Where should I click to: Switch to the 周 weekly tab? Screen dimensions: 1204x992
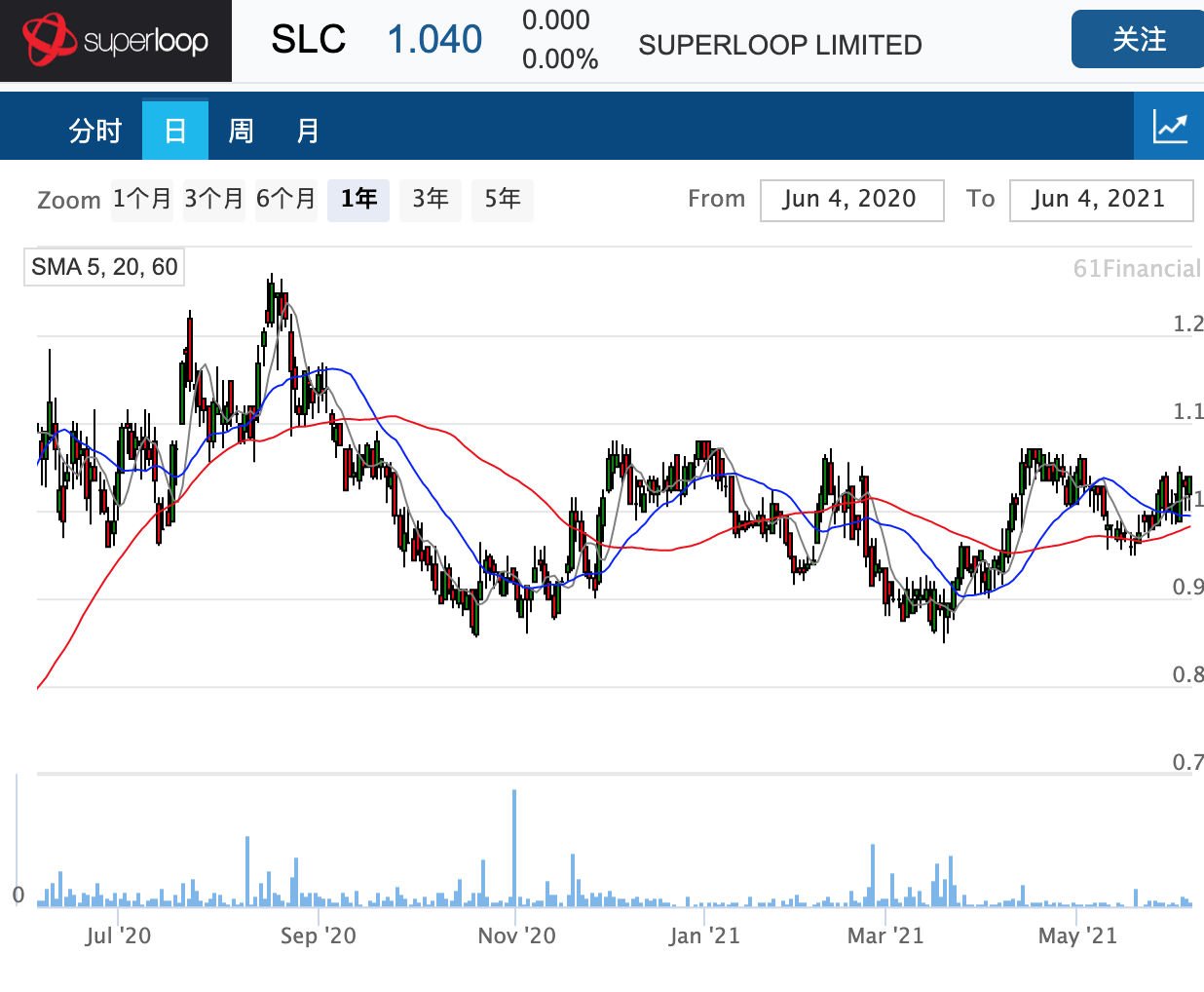[241, 131]
